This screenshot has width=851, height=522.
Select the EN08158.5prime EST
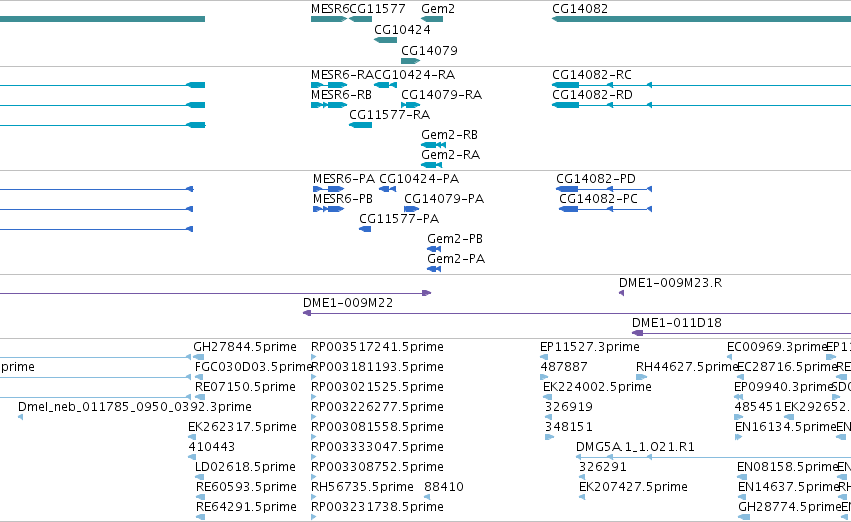pos(743,478)
